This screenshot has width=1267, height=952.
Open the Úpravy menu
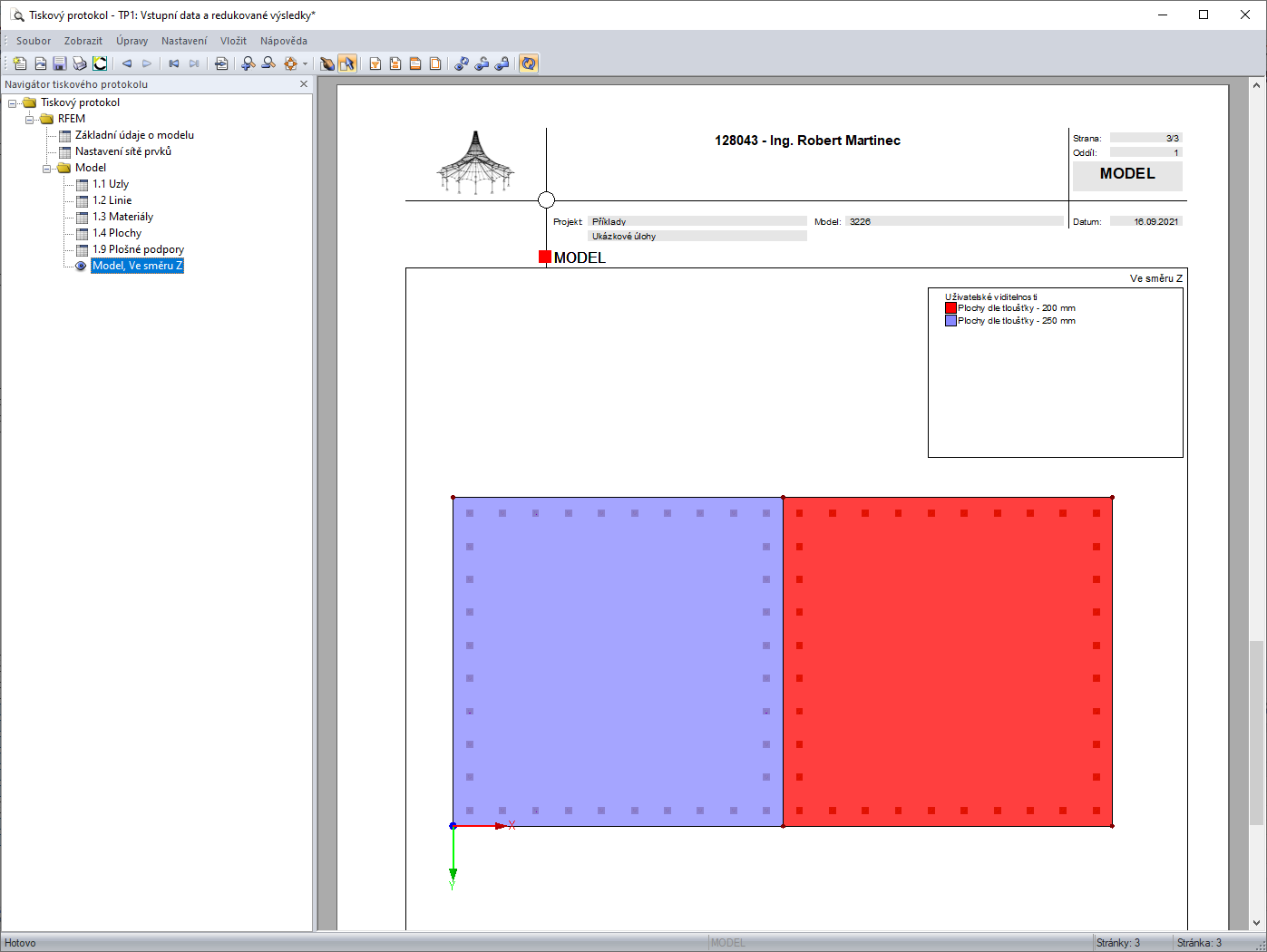pyautogui.click(x=132, y=41)
